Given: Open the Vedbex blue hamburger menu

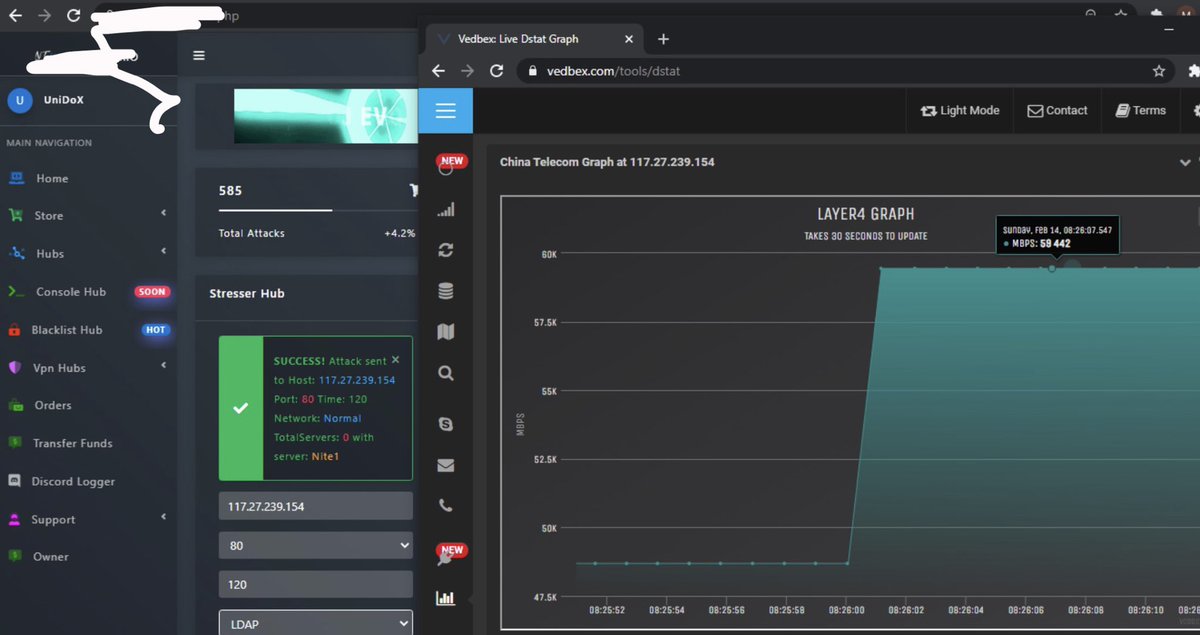Looking at the screenshot, I should pos(446,111).
